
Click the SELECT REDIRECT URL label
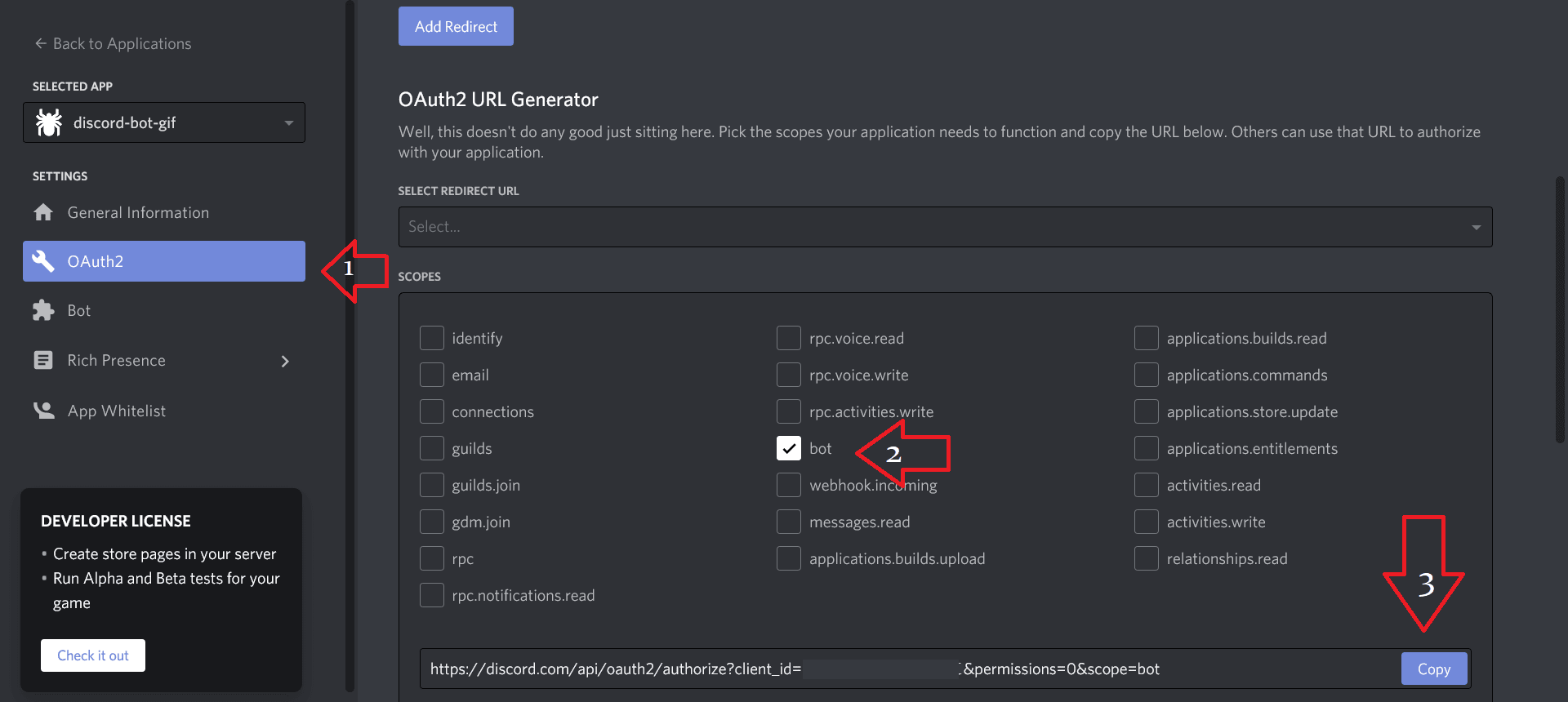click(x=459, y=191)
